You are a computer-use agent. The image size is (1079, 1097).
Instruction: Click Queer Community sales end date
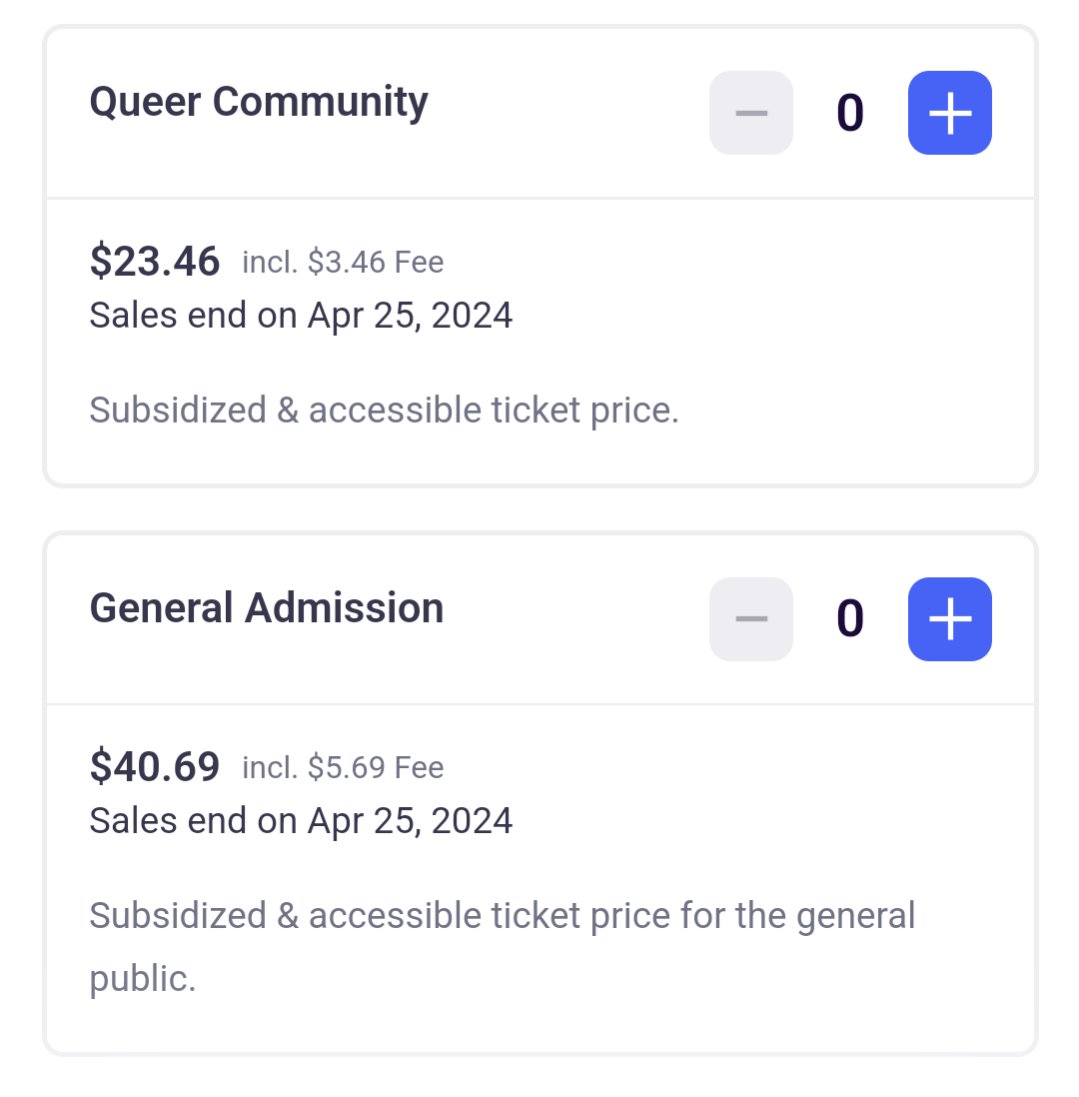(301, 316)
